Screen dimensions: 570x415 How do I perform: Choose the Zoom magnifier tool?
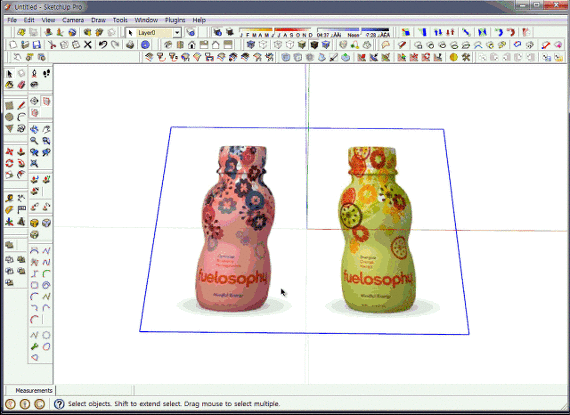click(34, 141)
